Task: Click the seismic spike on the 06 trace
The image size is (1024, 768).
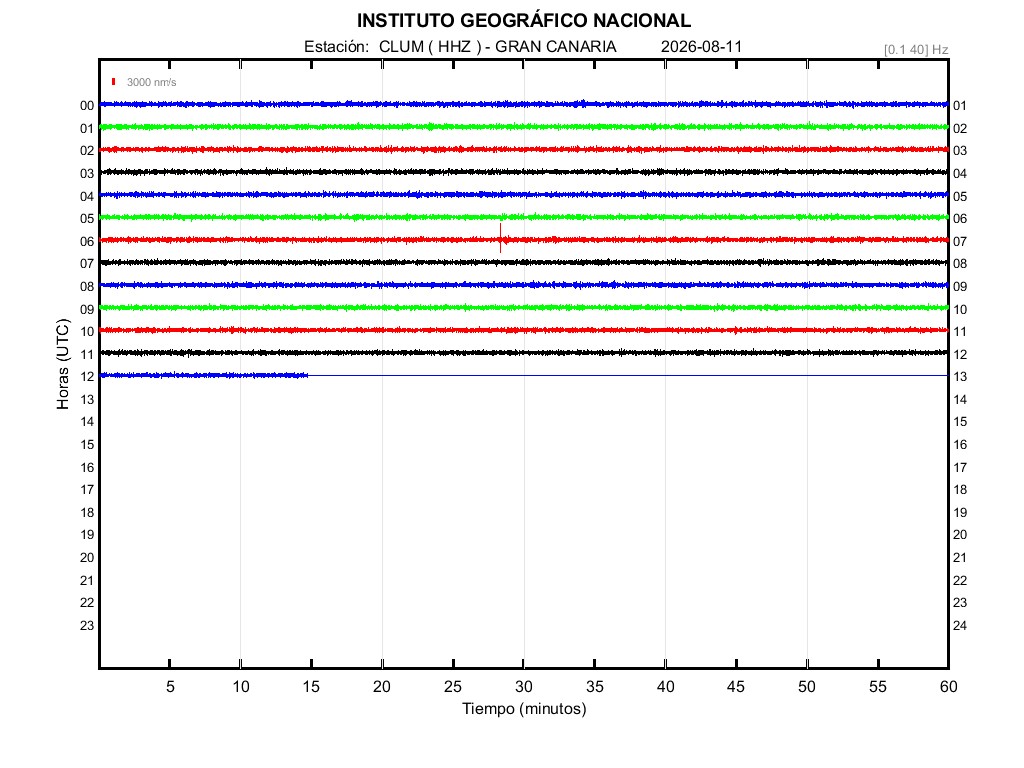Action: [501, 238]
